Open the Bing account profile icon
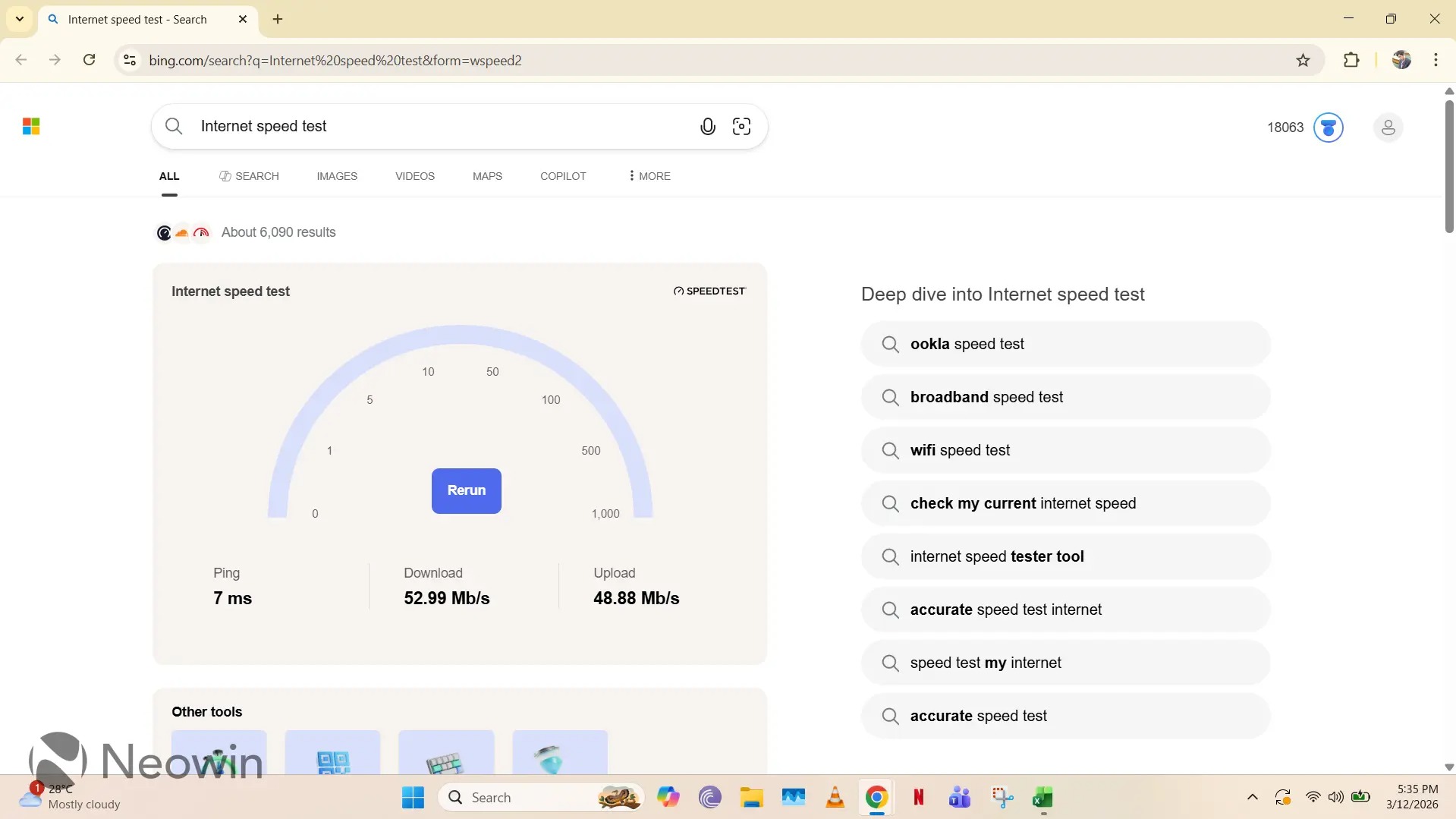Screen dimensions: 1456x819 pos(1388,128)
